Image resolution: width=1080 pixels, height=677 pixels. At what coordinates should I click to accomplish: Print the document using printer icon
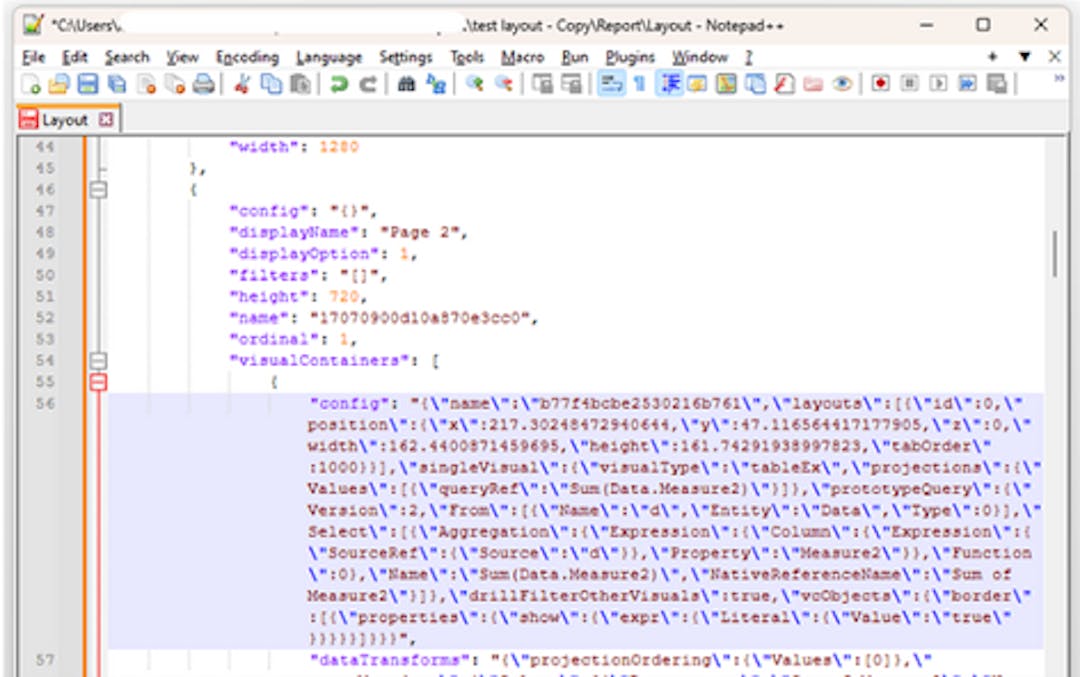pyautogui.click(x=204, y=84)
